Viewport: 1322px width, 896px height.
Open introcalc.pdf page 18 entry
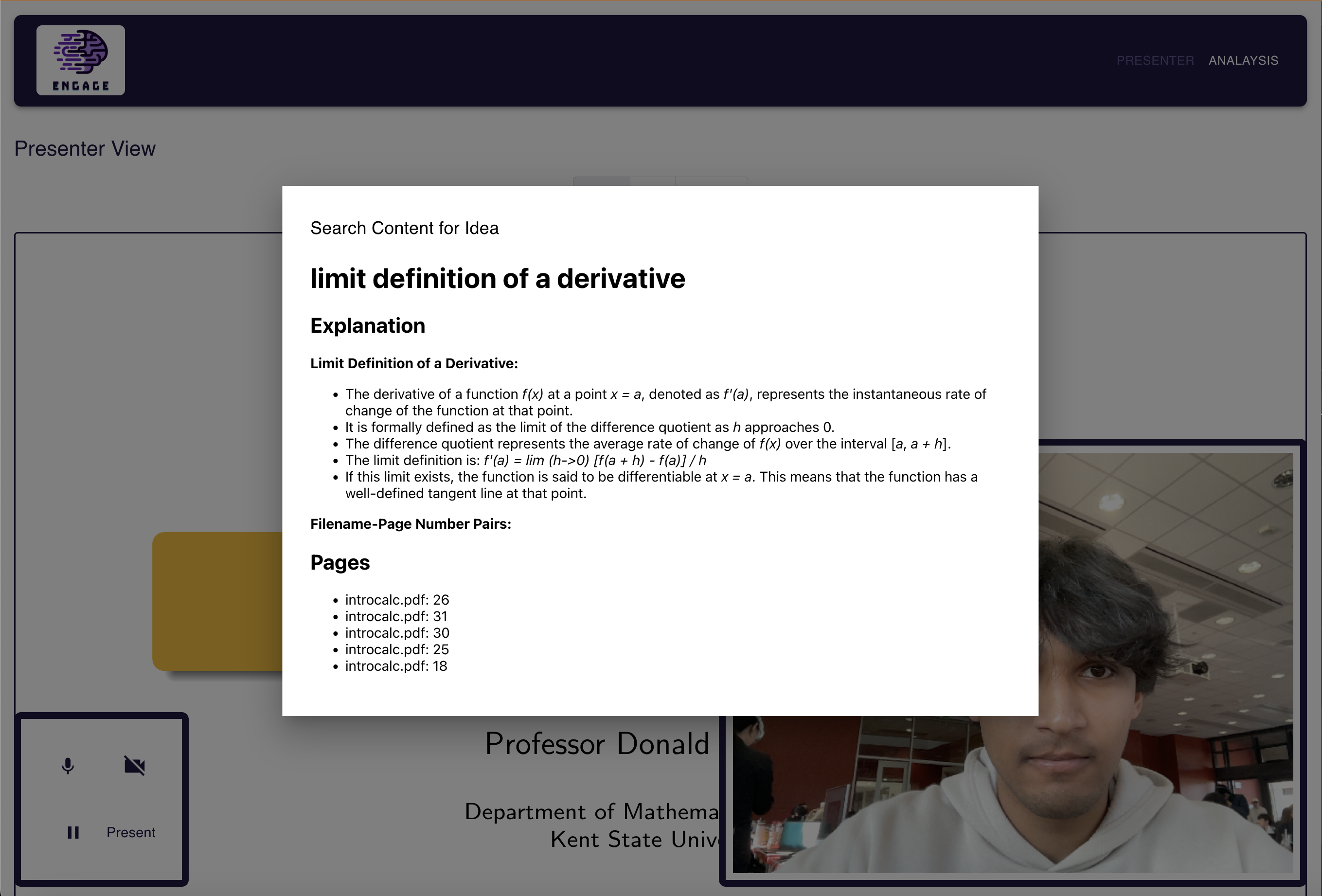[x=396, y=665]
